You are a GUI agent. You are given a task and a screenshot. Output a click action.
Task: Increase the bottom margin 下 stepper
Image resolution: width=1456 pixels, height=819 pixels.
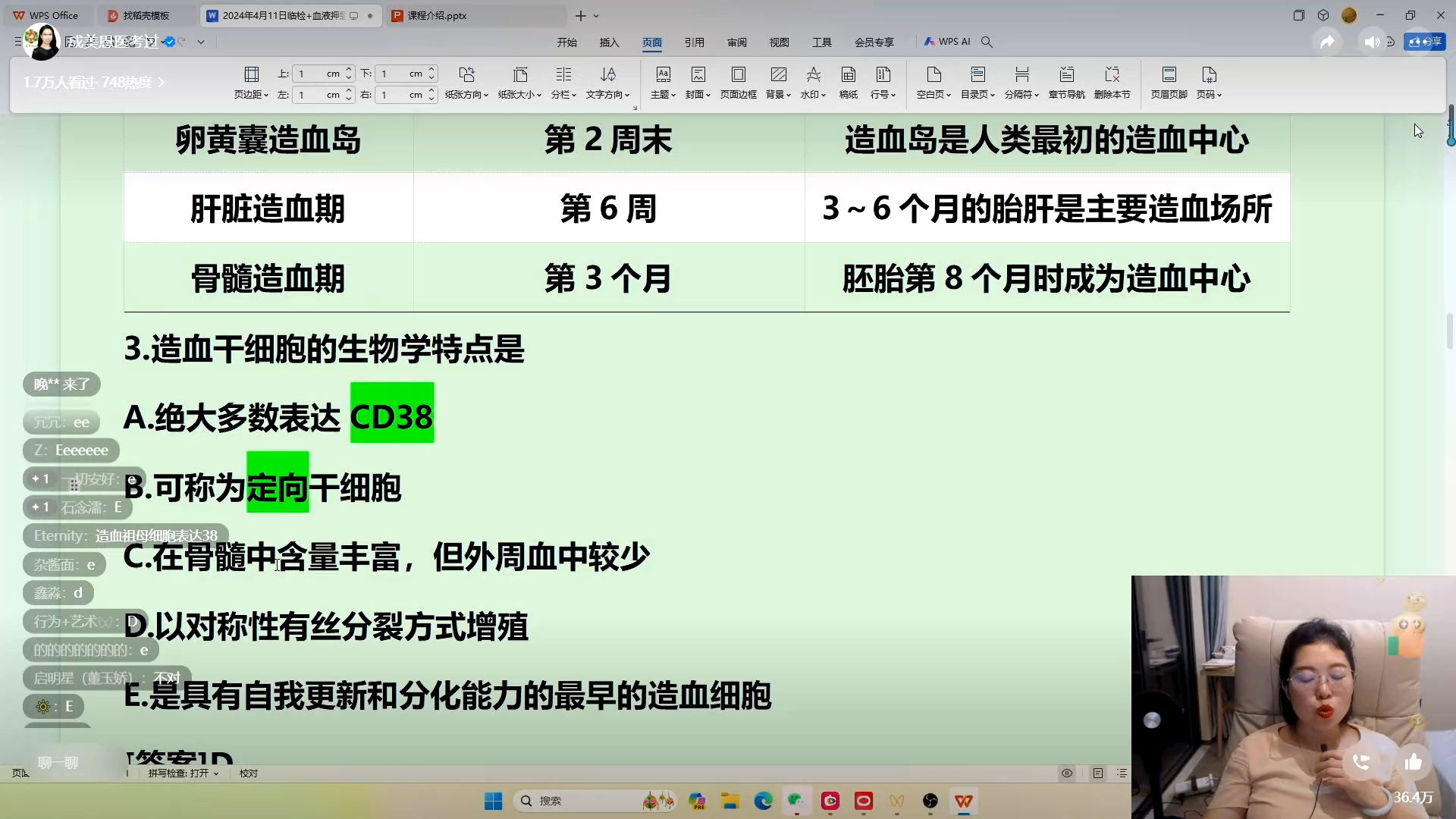click(431, 70)
